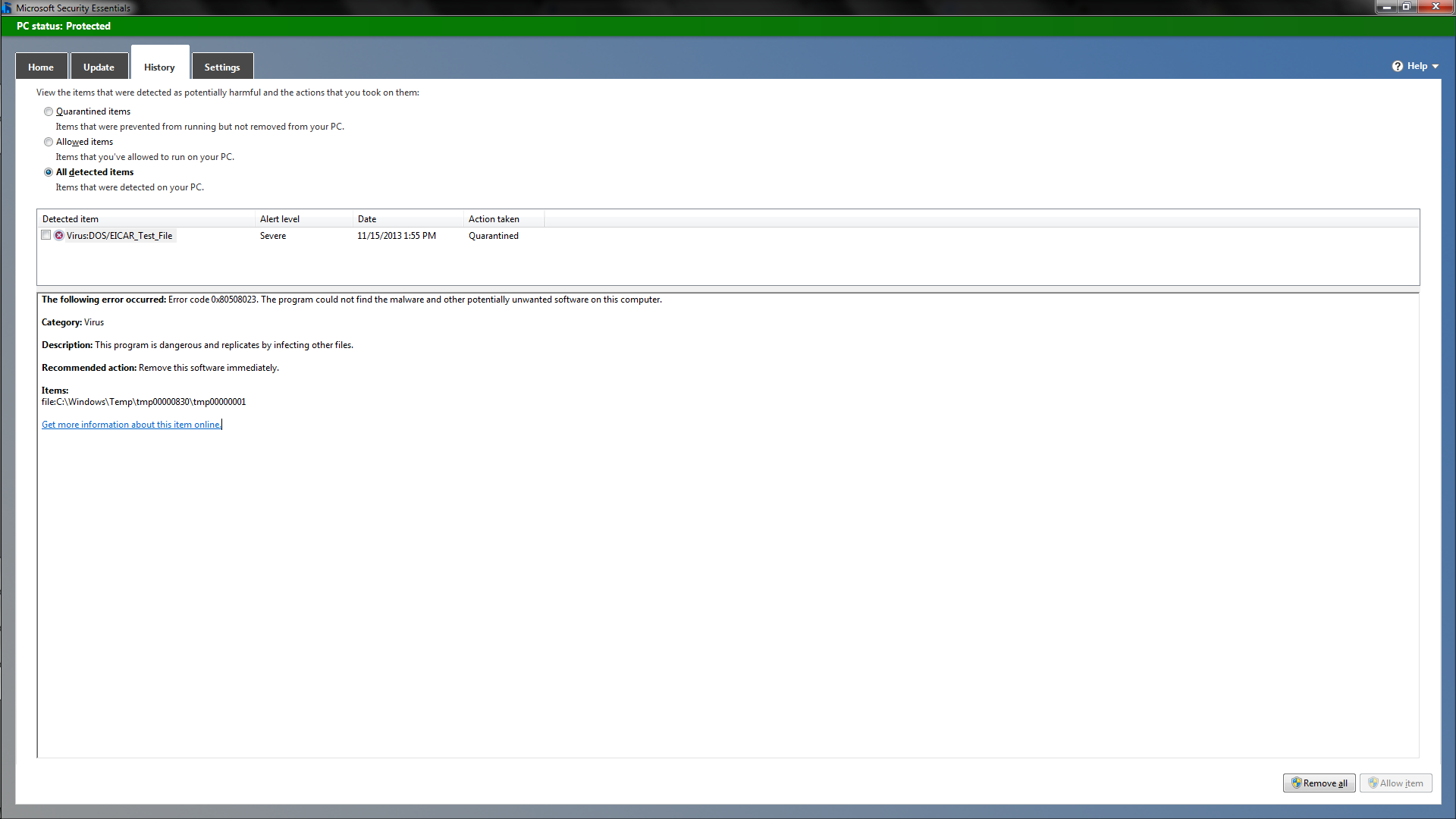The image size is (1456, 819).
Task: Click the Recommended action line
Action: (160, 368)
